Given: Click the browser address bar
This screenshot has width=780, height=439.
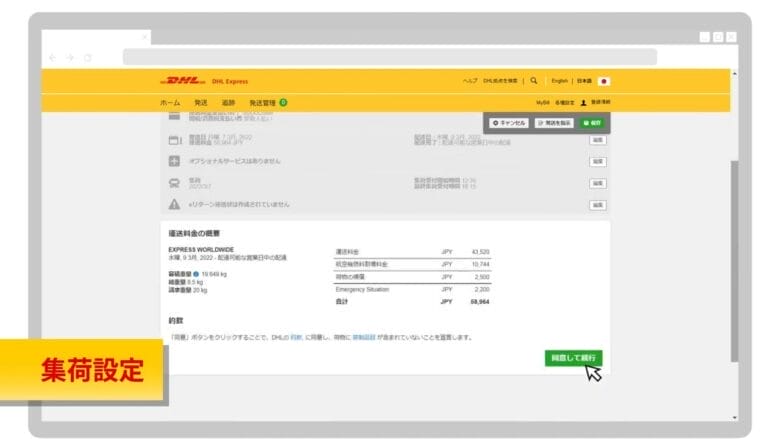Looking at the screenshot, I should click(x=390, y=57).
